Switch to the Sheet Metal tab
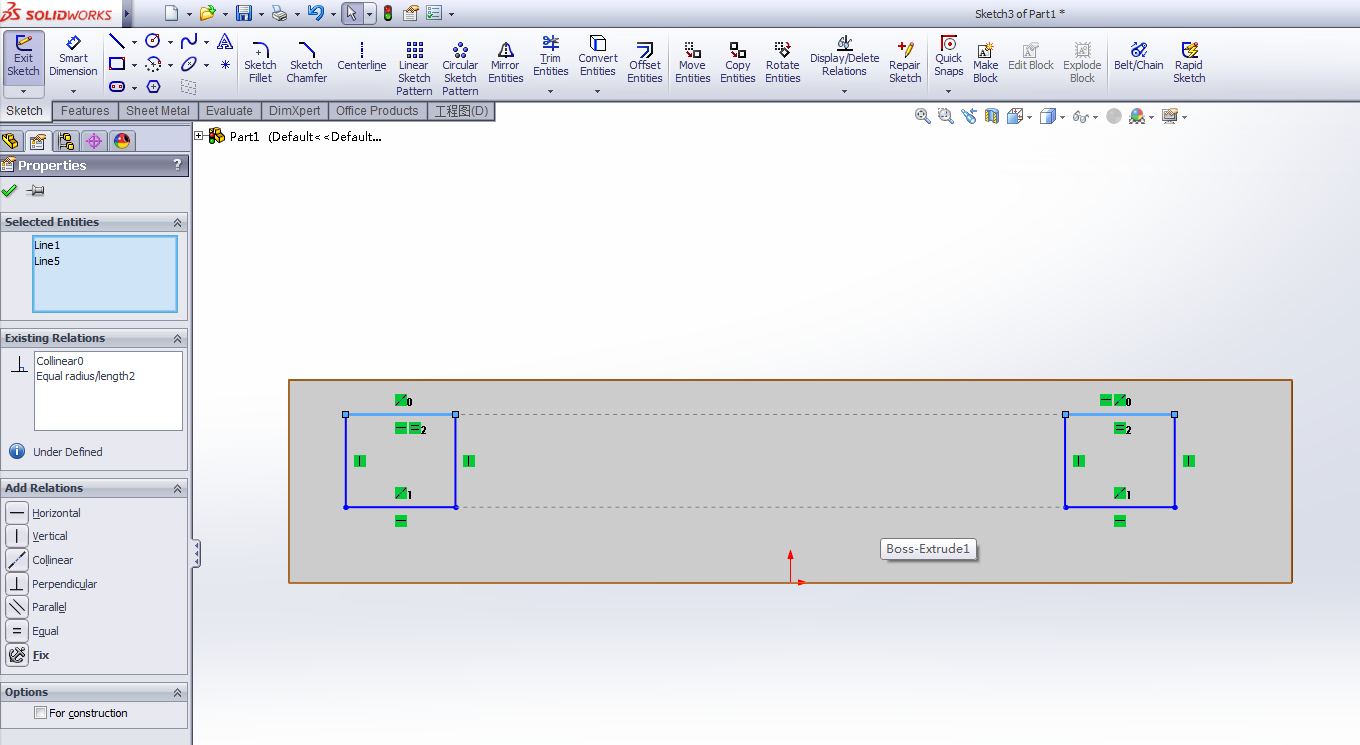The width and height of the screenshot is (1360, 745). [x=157, y=111]
